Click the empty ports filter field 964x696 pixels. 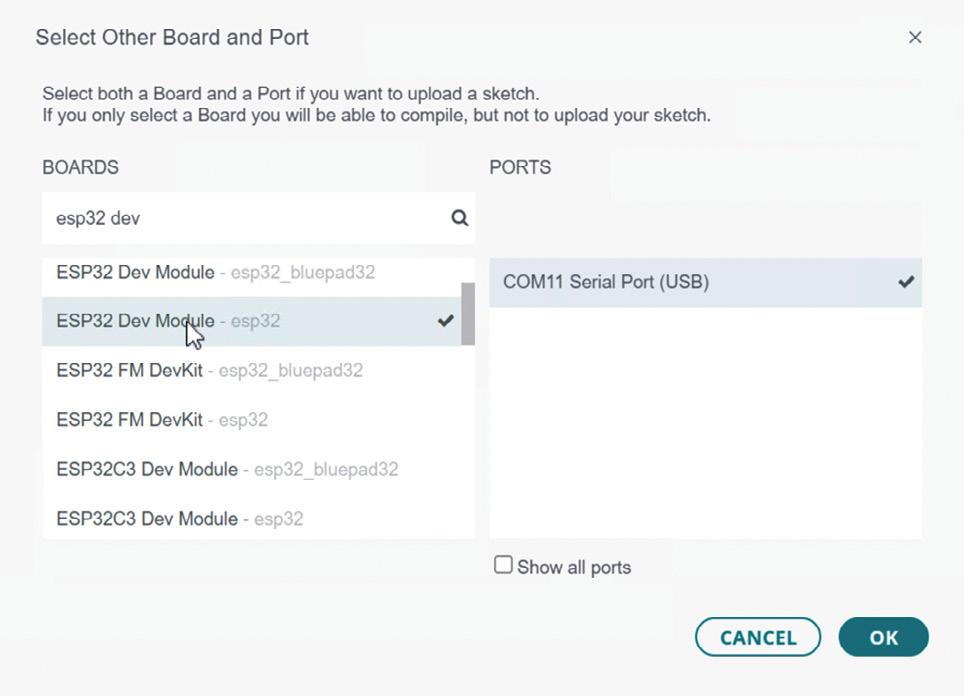[x=705, y=218]
